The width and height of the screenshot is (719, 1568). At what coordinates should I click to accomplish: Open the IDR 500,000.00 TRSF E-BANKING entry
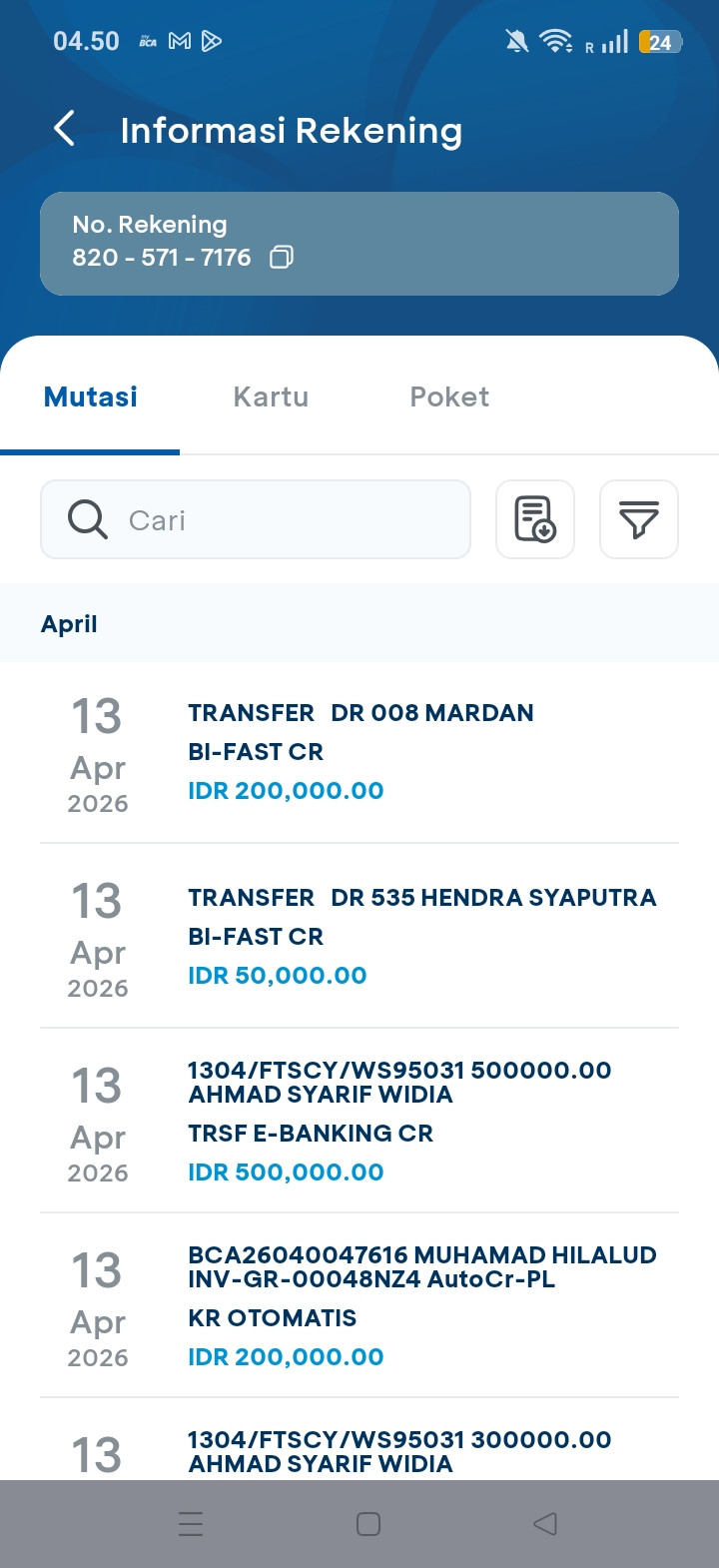tap(359, 1121)
